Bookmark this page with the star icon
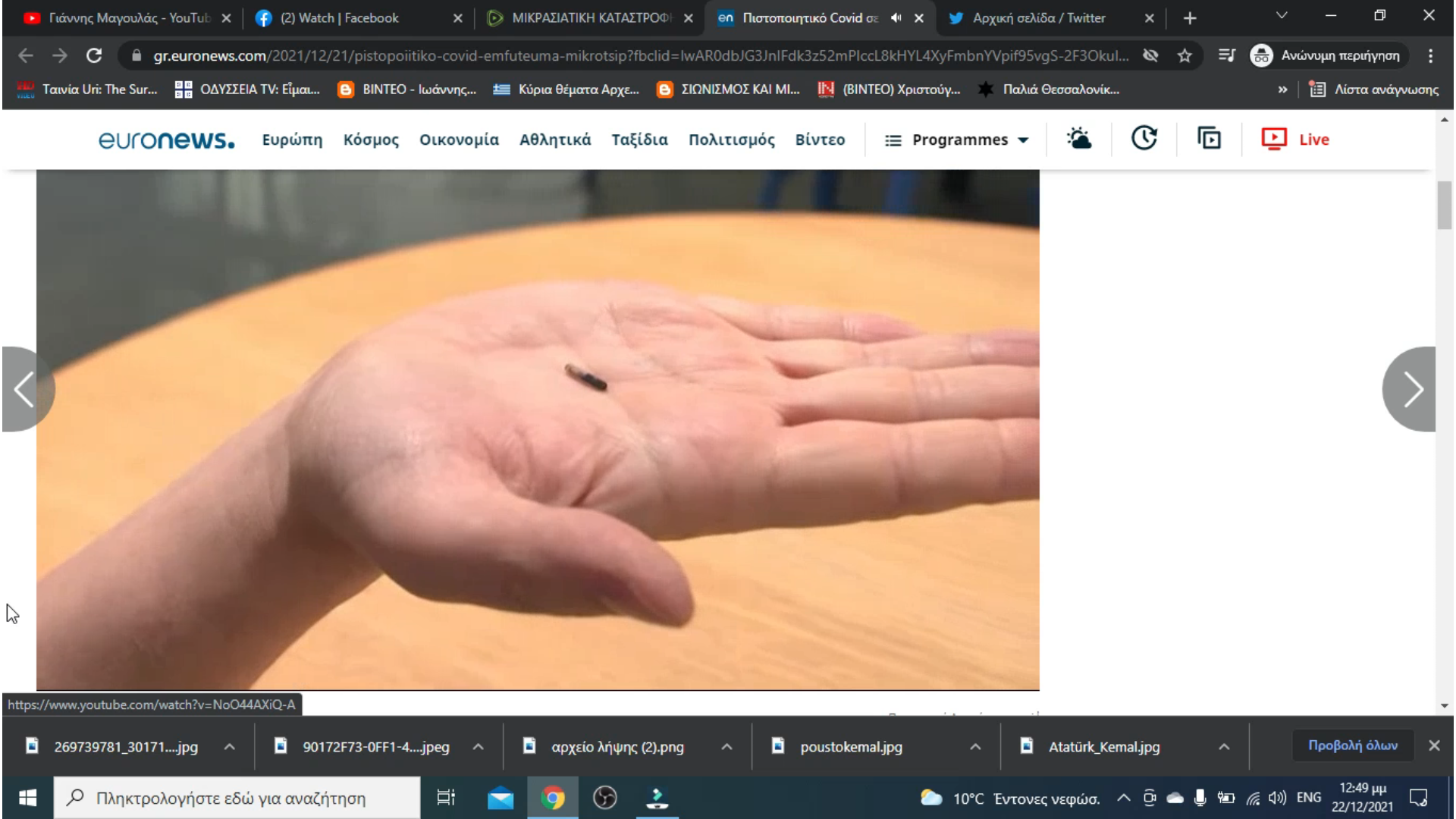This screenshot has width=1456, height=819. pos(1185,55)
